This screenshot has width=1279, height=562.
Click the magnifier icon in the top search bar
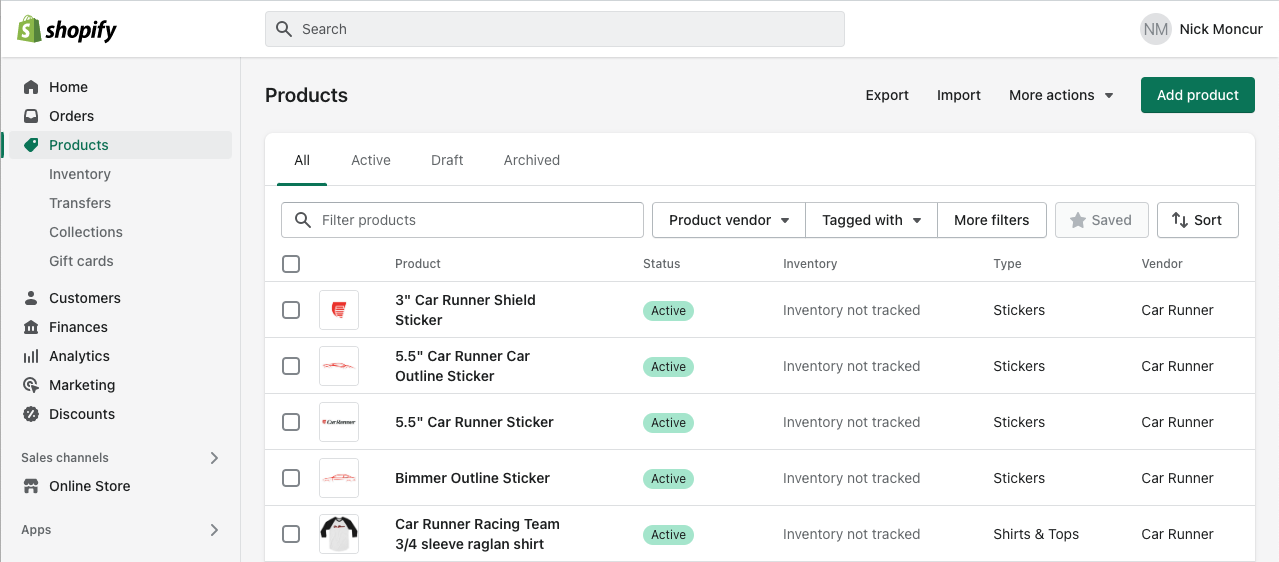coord(284,29)
